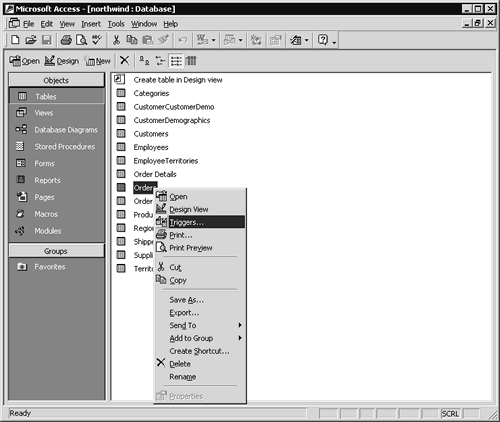Open the Analyze dropdown arrow
Screen dimensions: 500x422
pos(240,41)
